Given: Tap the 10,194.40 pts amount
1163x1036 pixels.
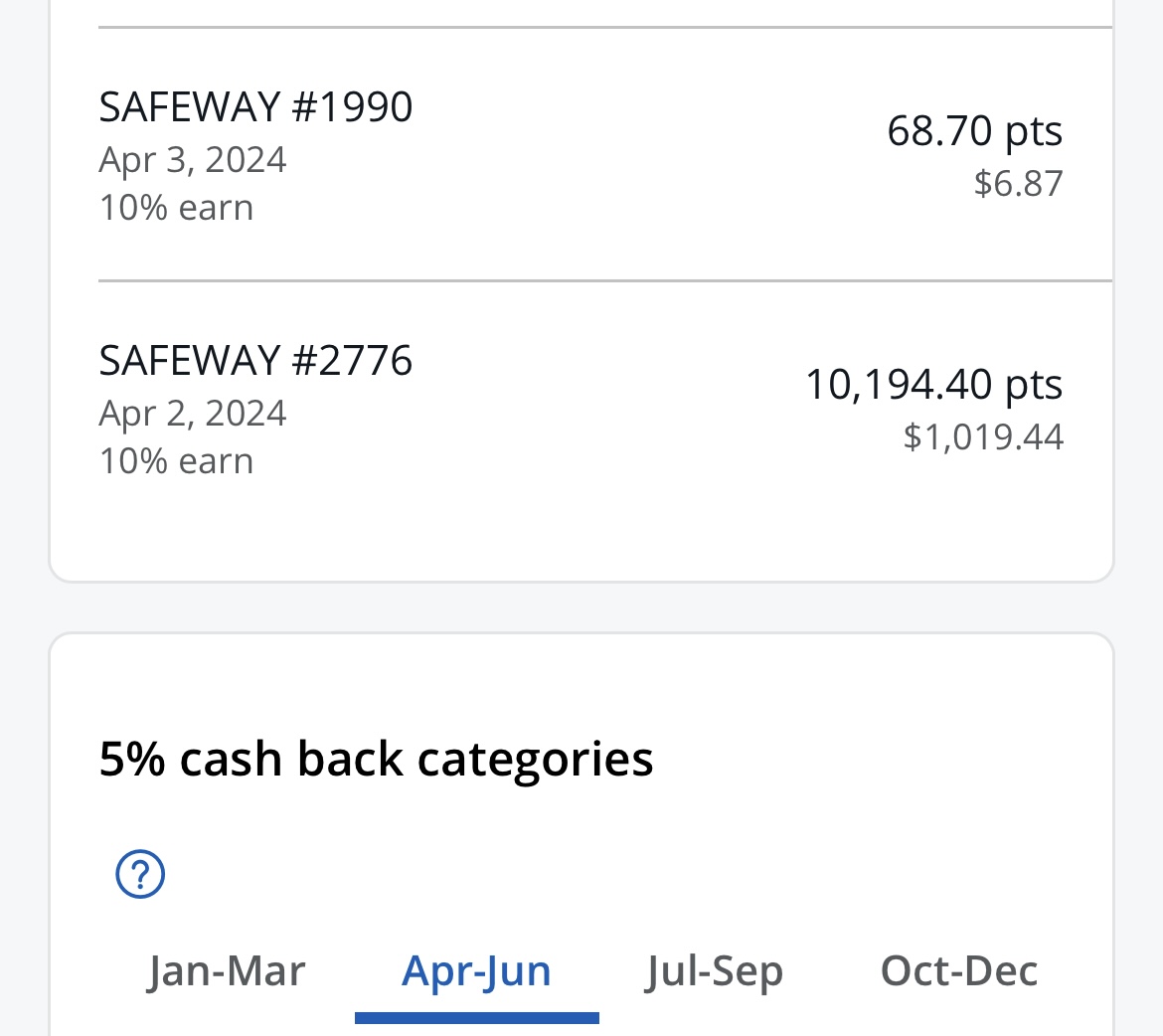Looking at the screenshot, I should 933,384.
